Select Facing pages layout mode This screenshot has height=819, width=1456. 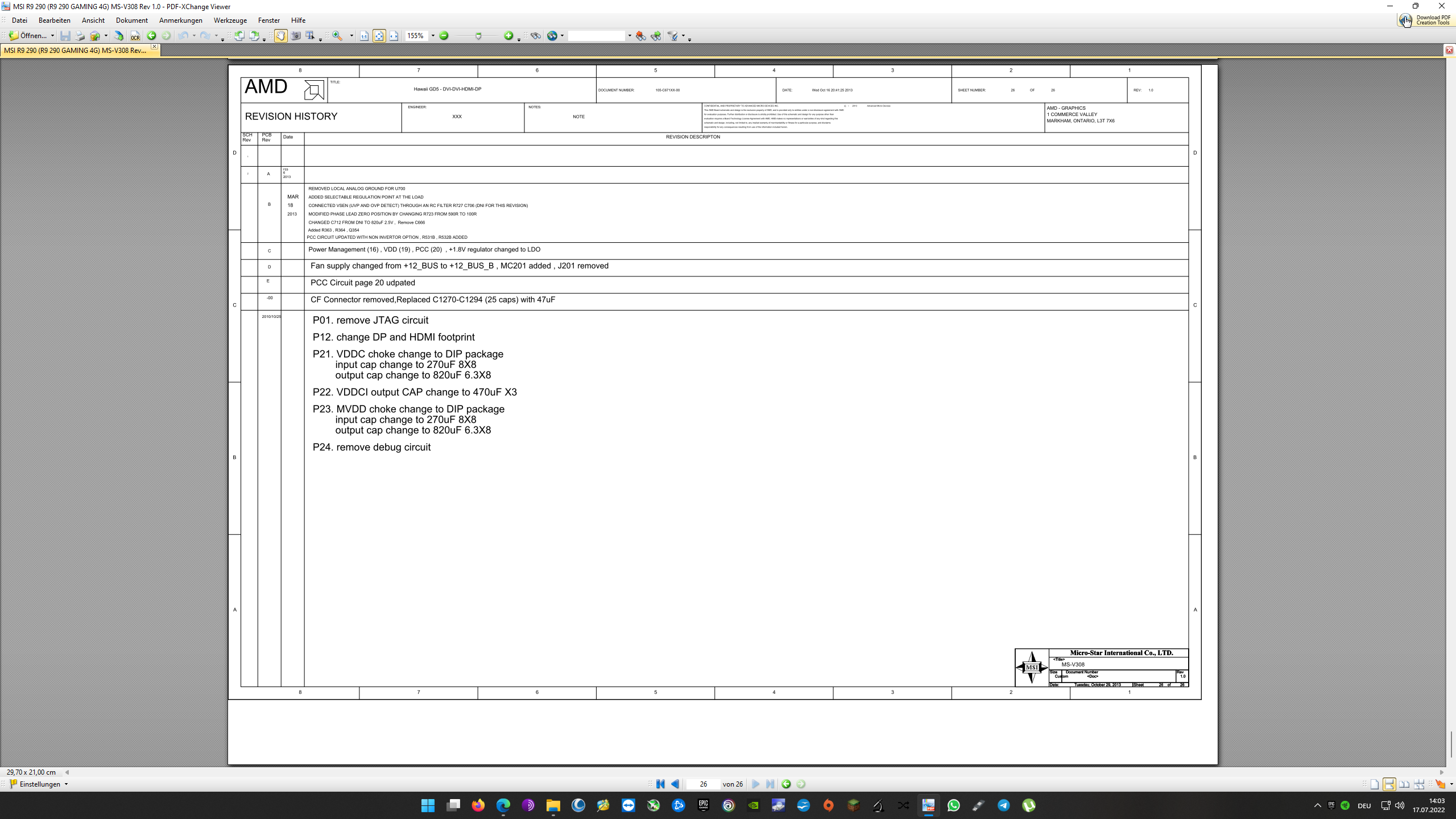coord(1404,784)
